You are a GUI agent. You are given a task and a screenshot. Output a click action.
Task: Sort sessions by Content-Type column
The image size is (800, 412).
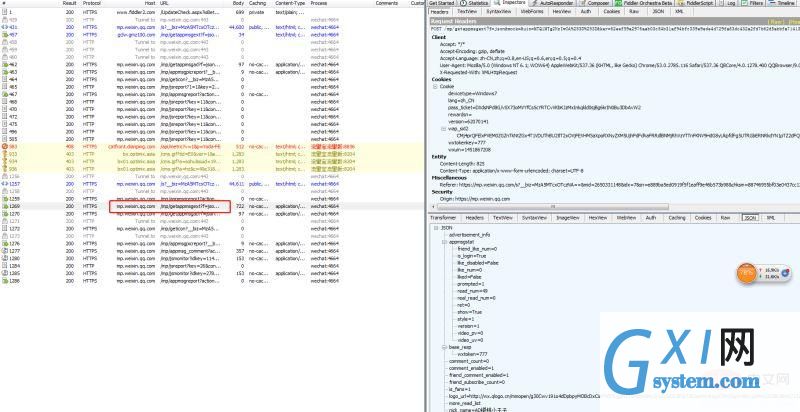[290, 3]
